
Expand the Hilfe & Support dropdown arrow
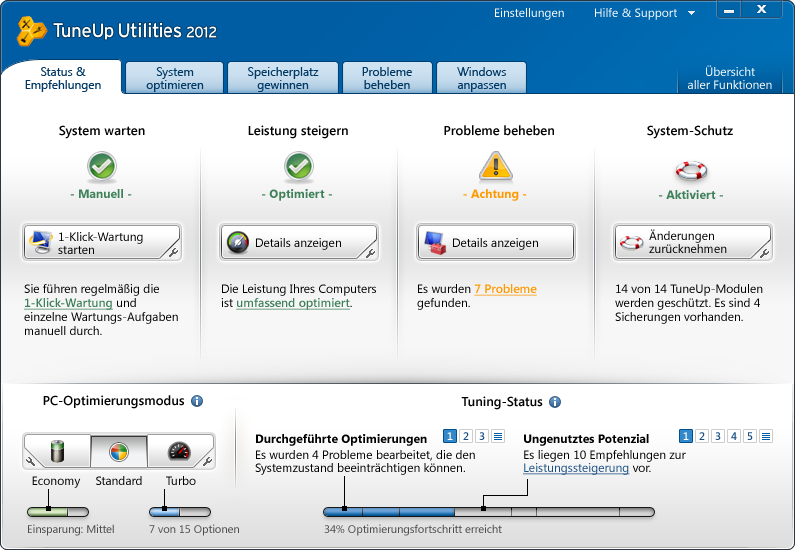(691, 13)
